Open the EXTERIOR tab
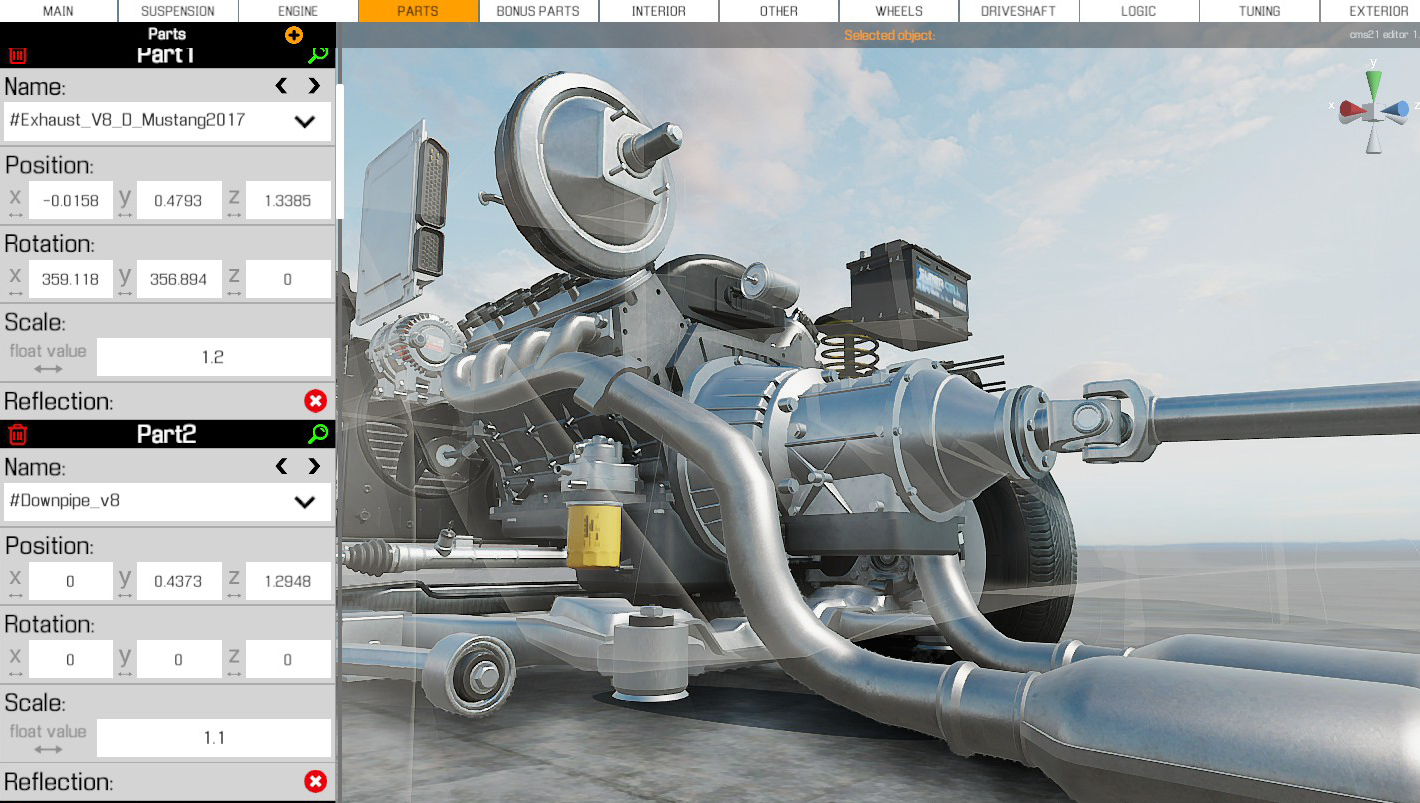 tap(1378, 11)
